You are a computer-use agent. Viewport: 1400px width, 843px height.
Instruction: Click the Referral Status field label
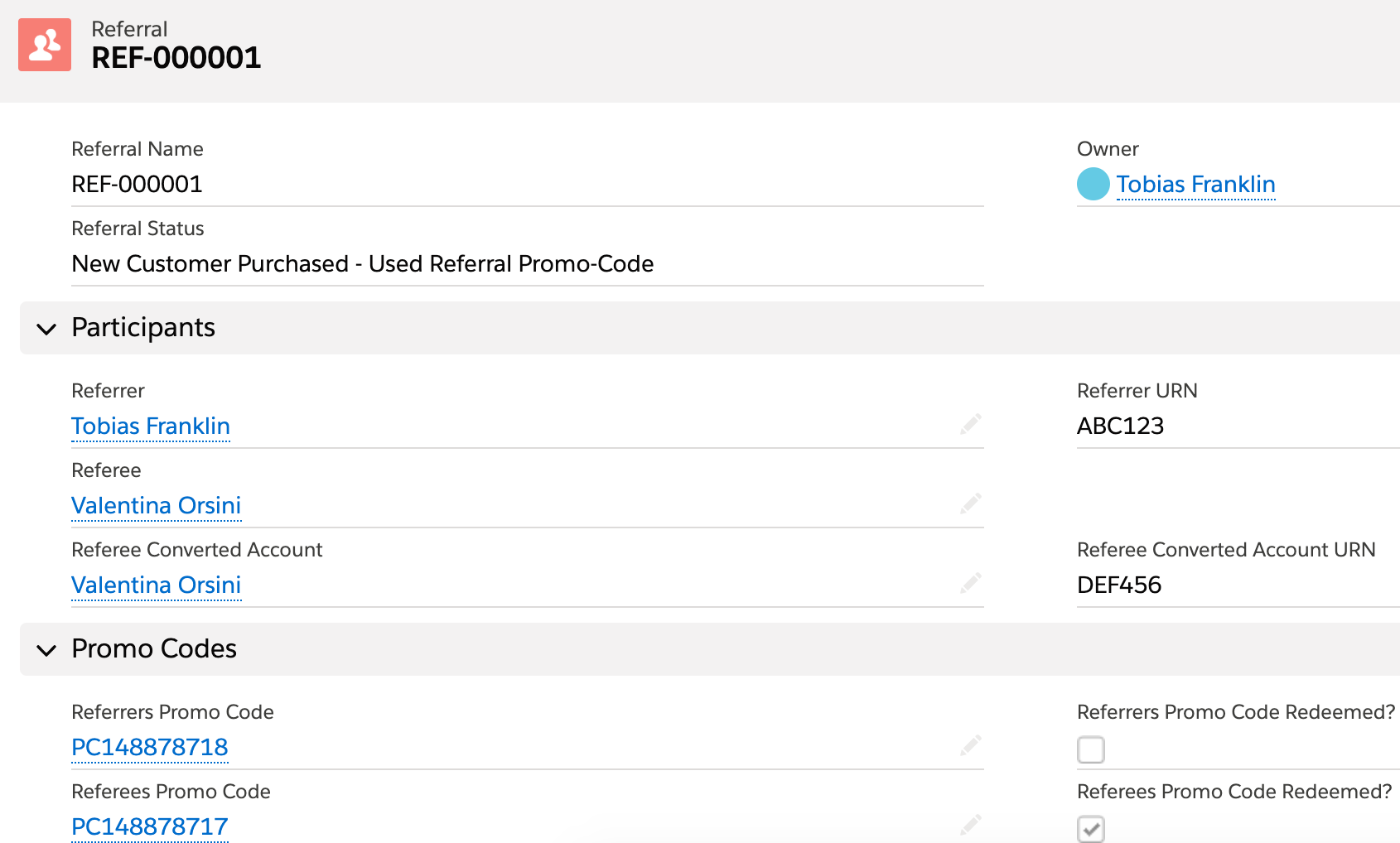138,229
